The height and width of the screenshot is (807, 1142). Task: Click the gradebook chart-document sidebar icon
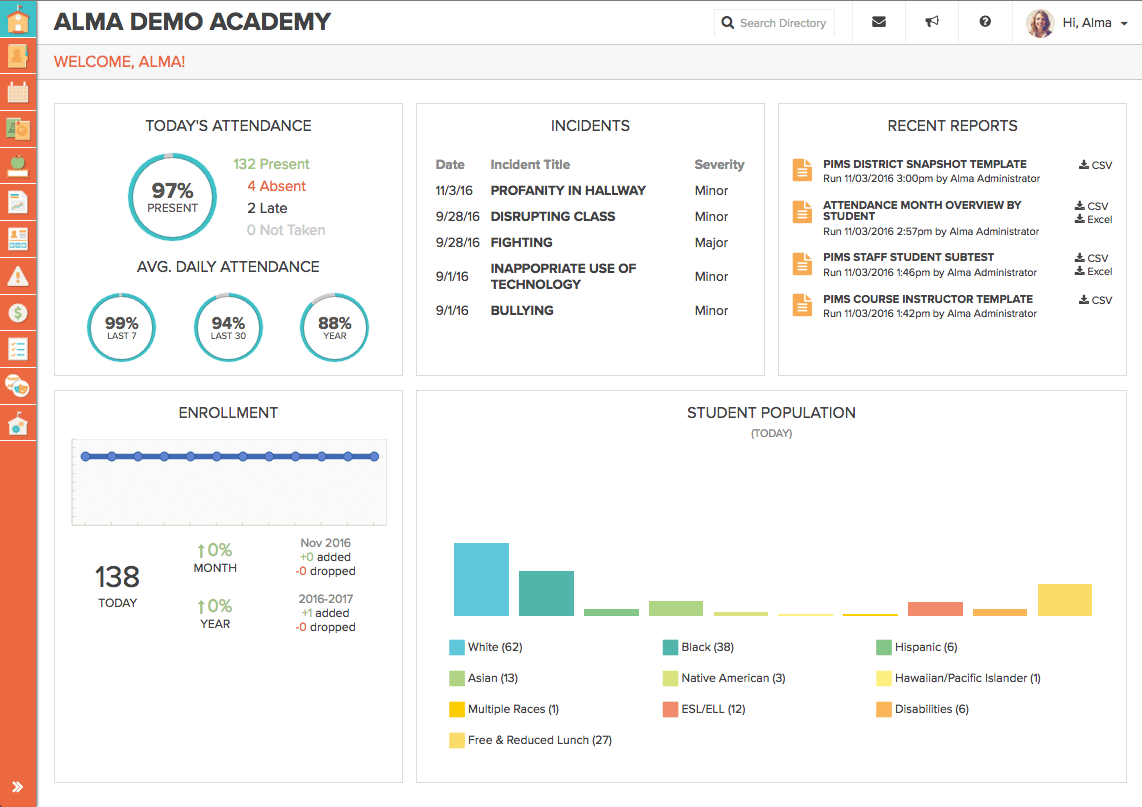[17, 201]
